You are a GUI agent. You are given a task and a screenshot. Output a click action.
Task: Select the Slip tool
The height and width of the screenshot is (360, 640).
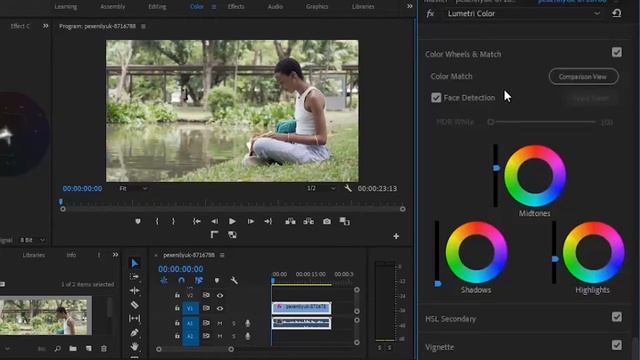[134, 318]
